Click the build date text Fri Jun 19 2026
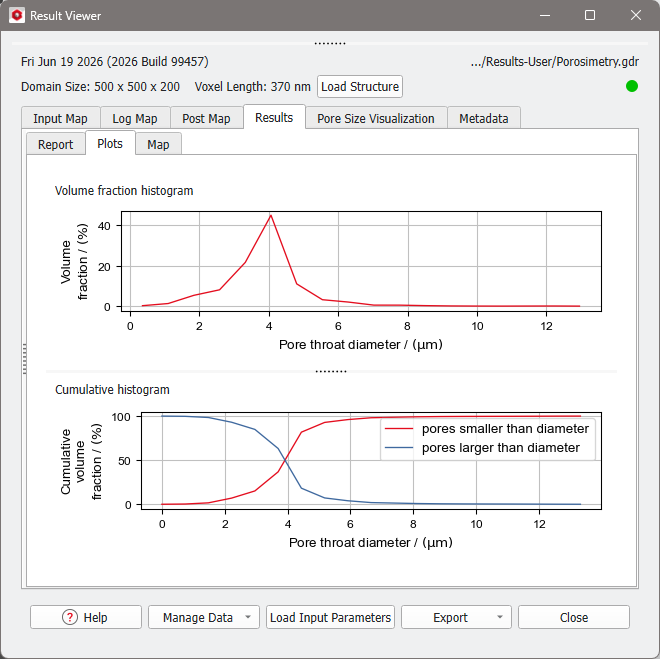This screenshot has height=659, width=660. click(115, 62)
